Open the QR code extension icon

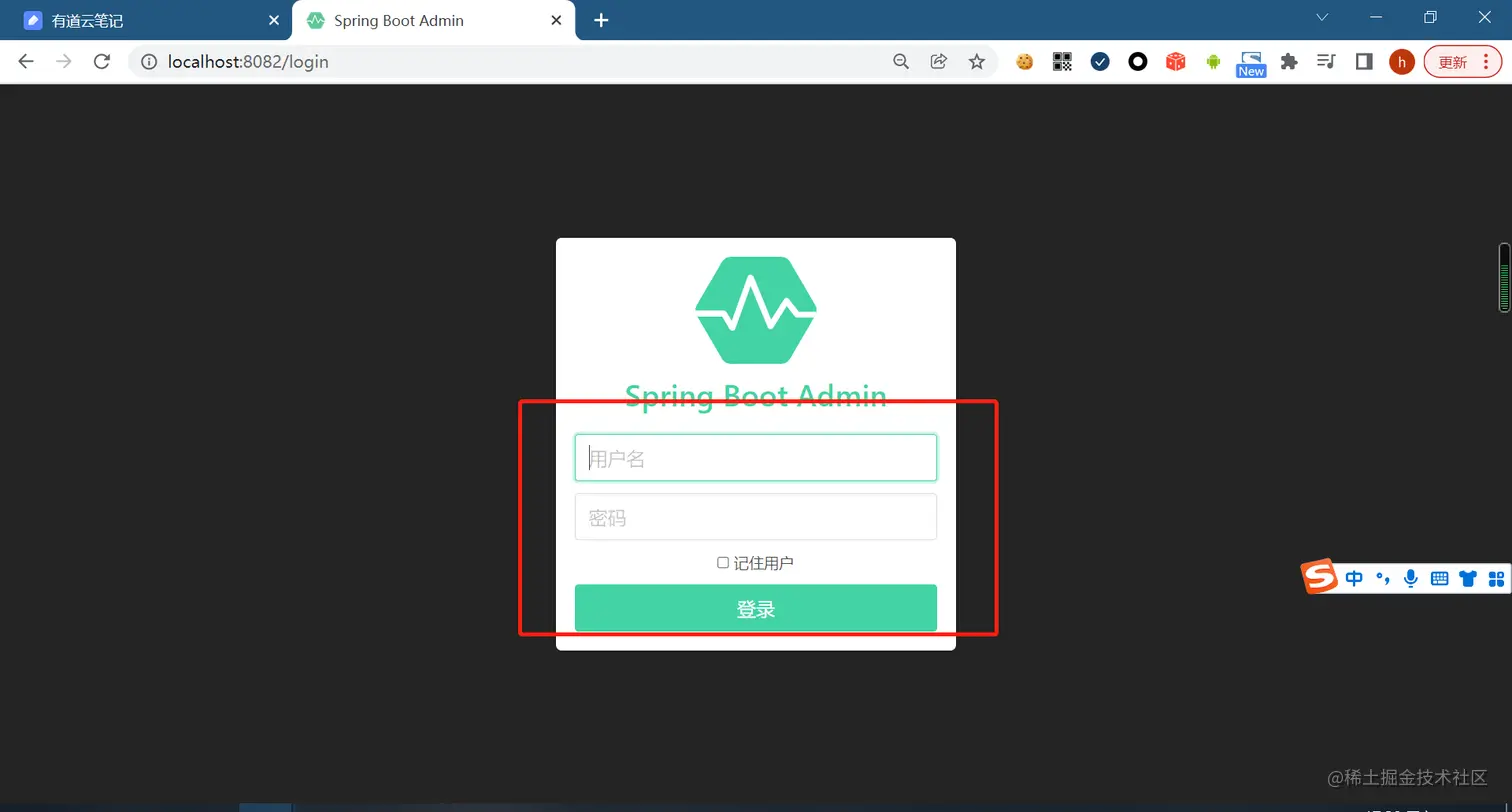(1062, 62)
